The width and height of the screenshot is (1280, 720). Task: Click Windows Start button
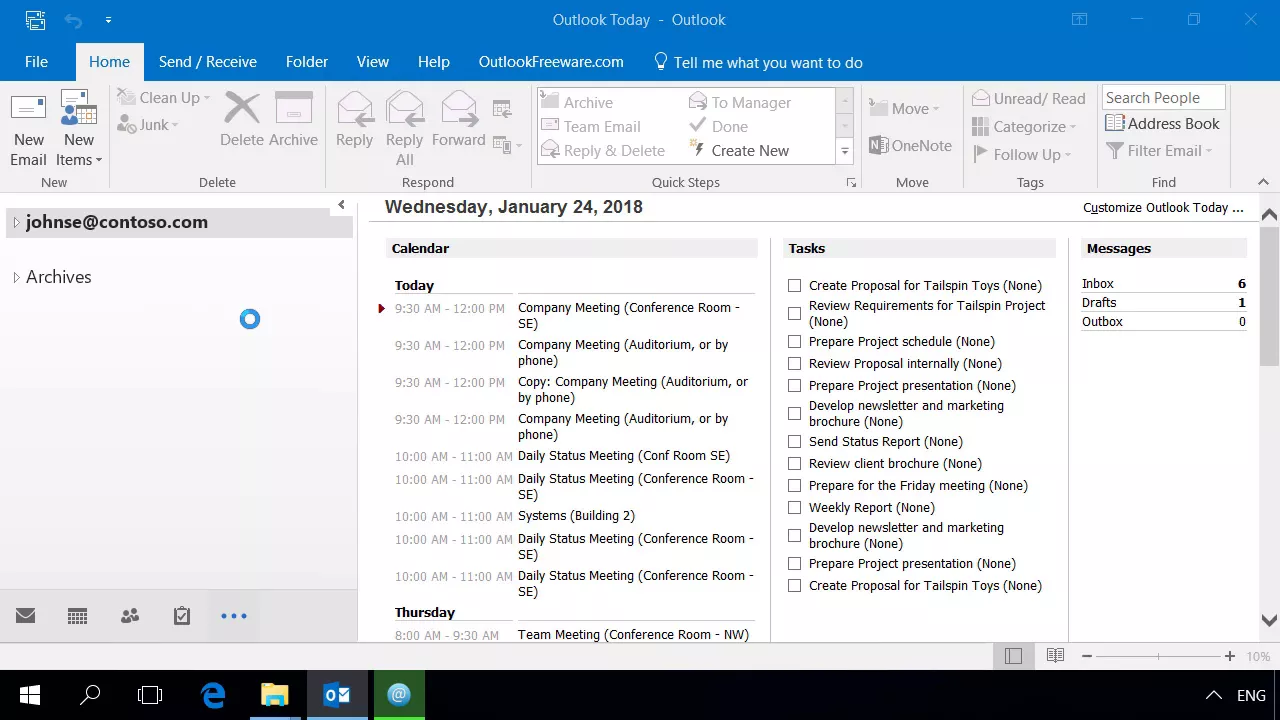tap(29, 695)
